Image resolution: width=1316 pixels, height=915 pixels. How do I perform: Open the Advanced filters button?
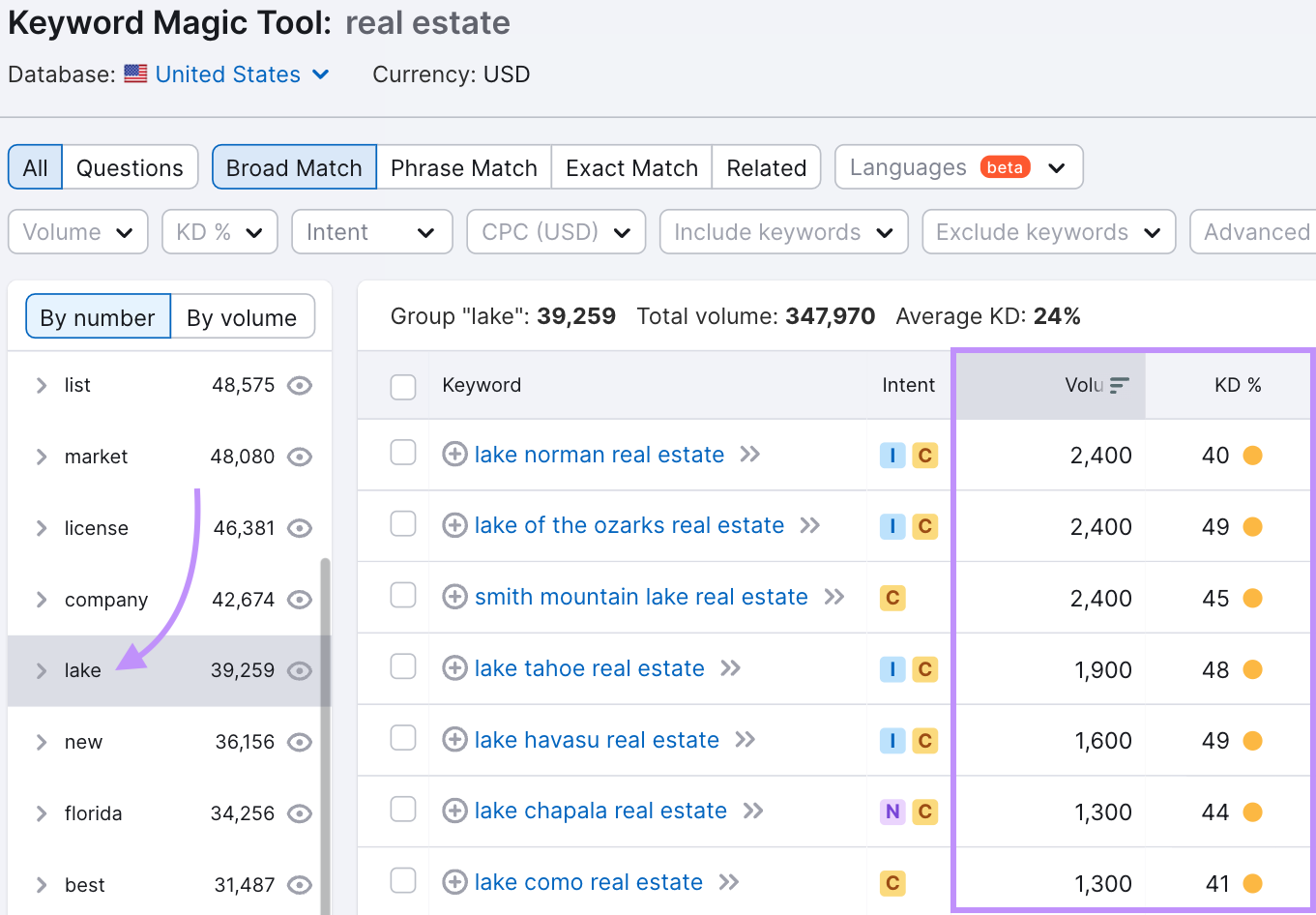(x=1255, y=232)
